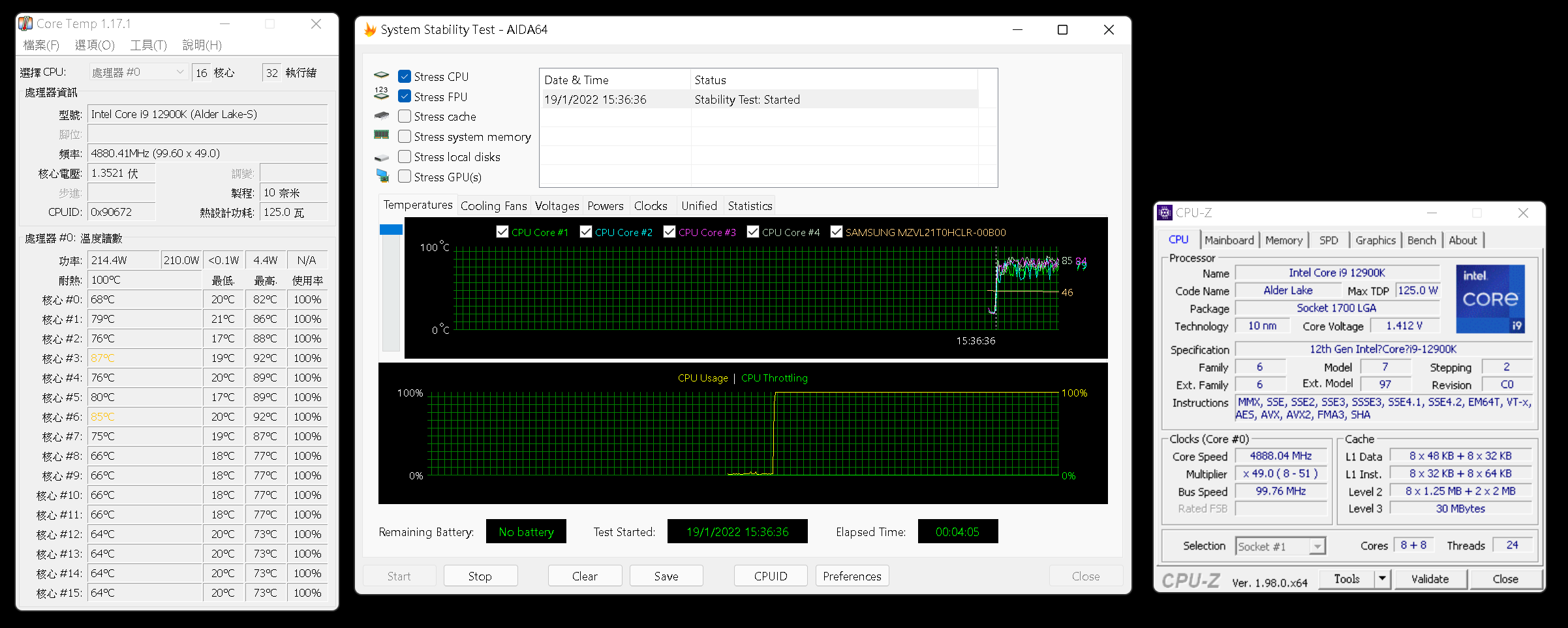1568x628 pixels.
Task: Enable the Stress cache checkbox
Action: [405, 117]
